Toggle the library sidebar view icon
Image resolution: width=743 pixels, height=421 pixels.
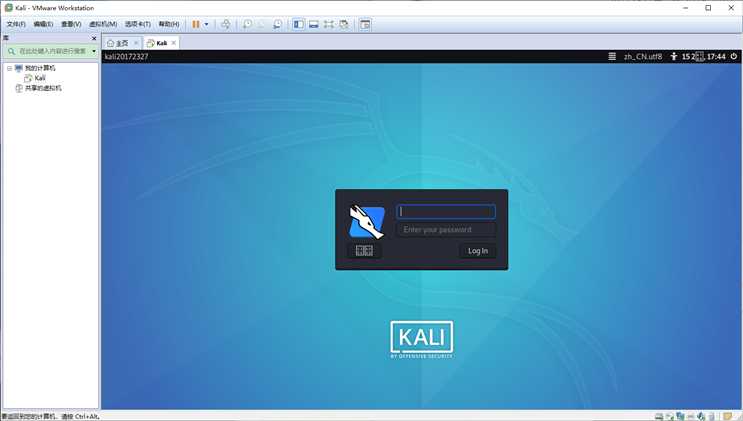[299, 24]
